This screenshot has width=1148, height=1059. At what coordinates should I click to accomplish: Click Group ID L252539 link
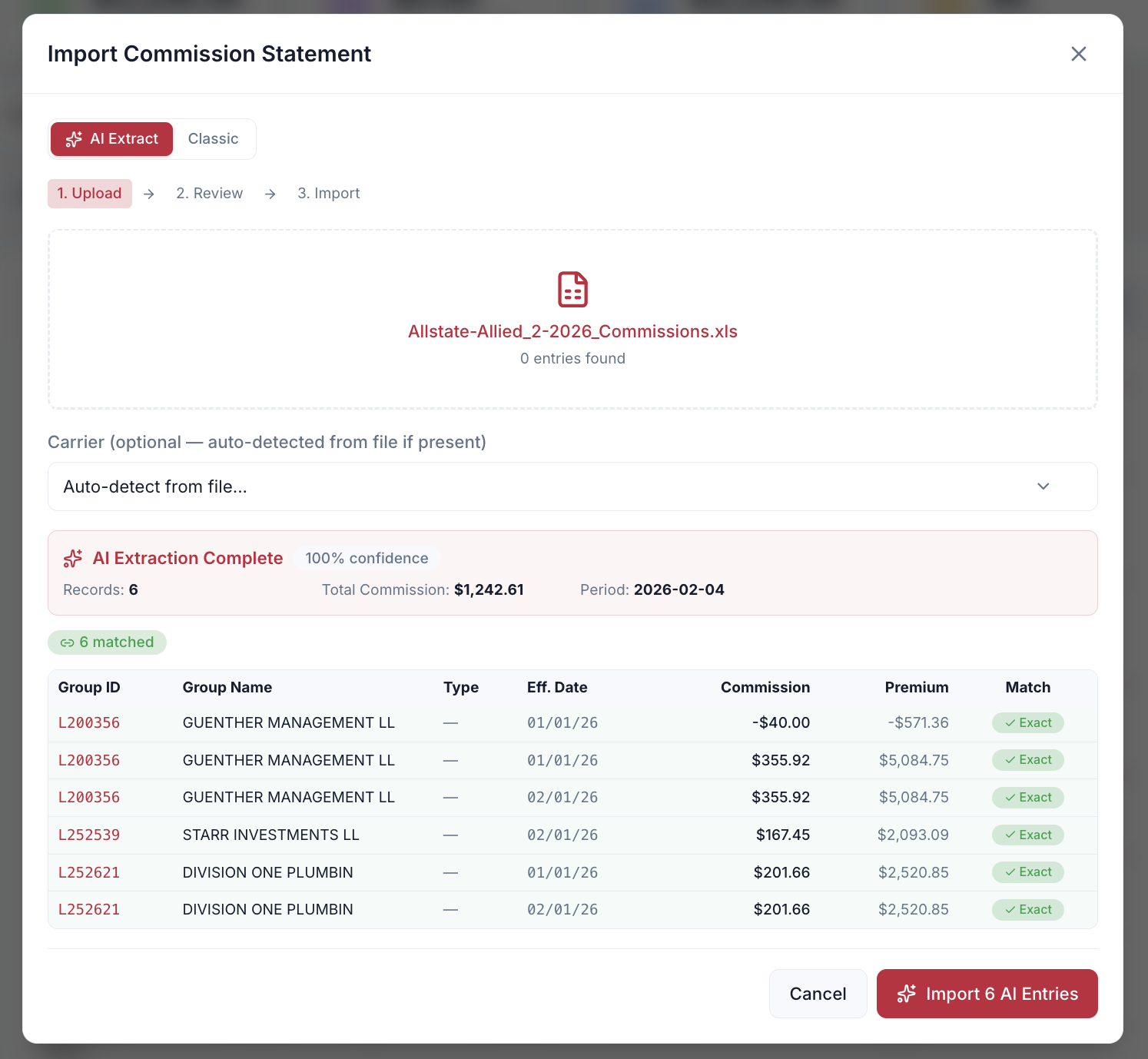tap(89, 835)
